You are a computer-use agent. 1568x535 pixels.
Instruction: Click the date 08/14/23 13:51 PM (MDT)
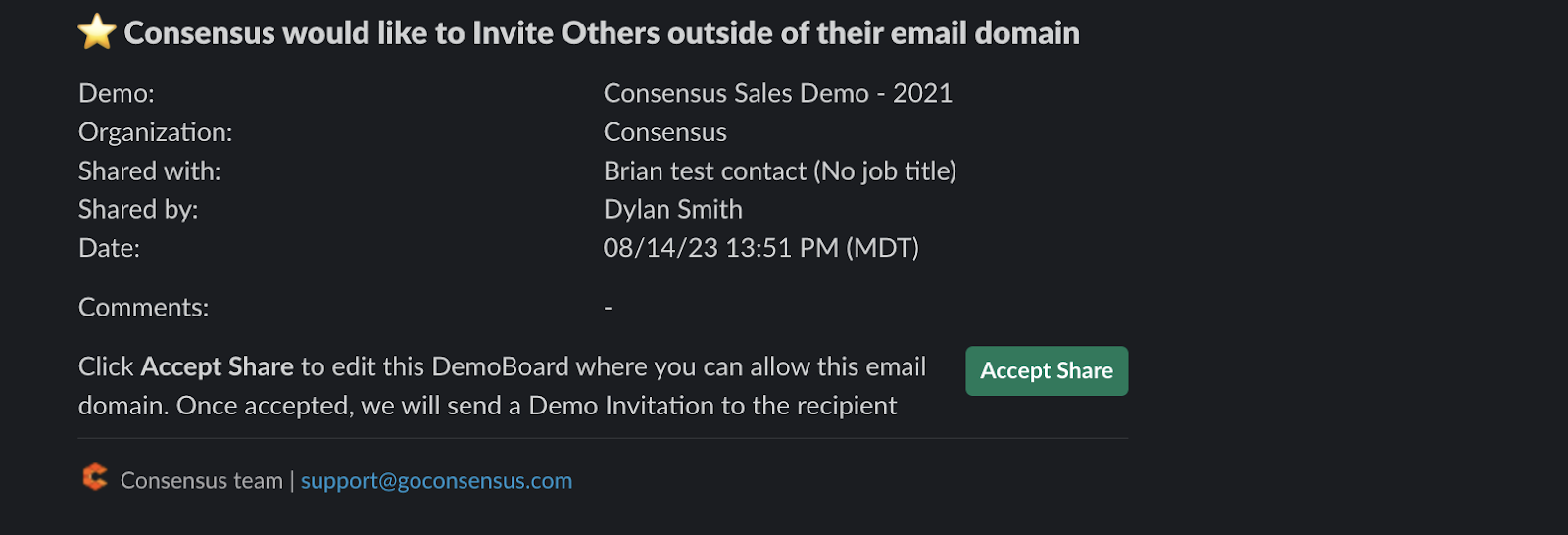760,248
